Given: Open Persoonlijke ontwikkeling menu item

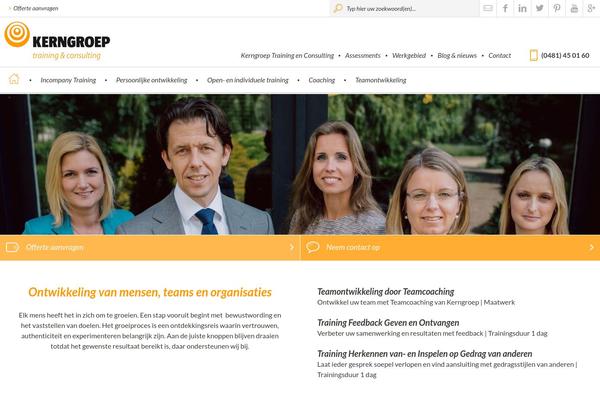Looking at the screenshot, I should point(152,80).
